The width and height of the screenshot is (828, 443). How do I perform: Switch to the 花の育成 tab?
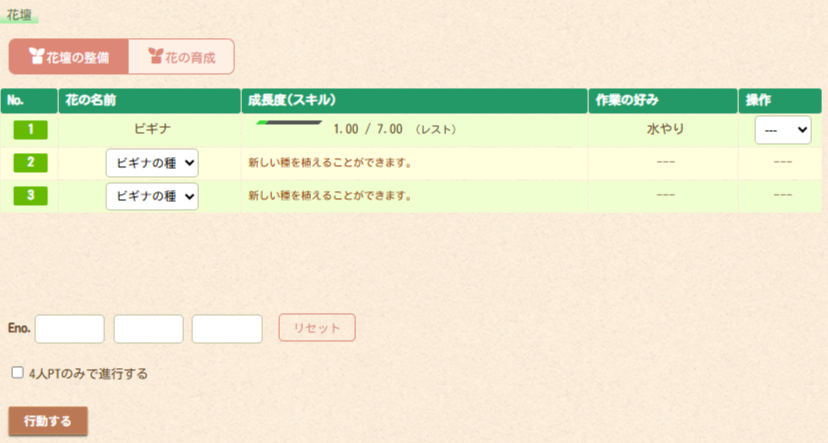[x=182, y=57]
